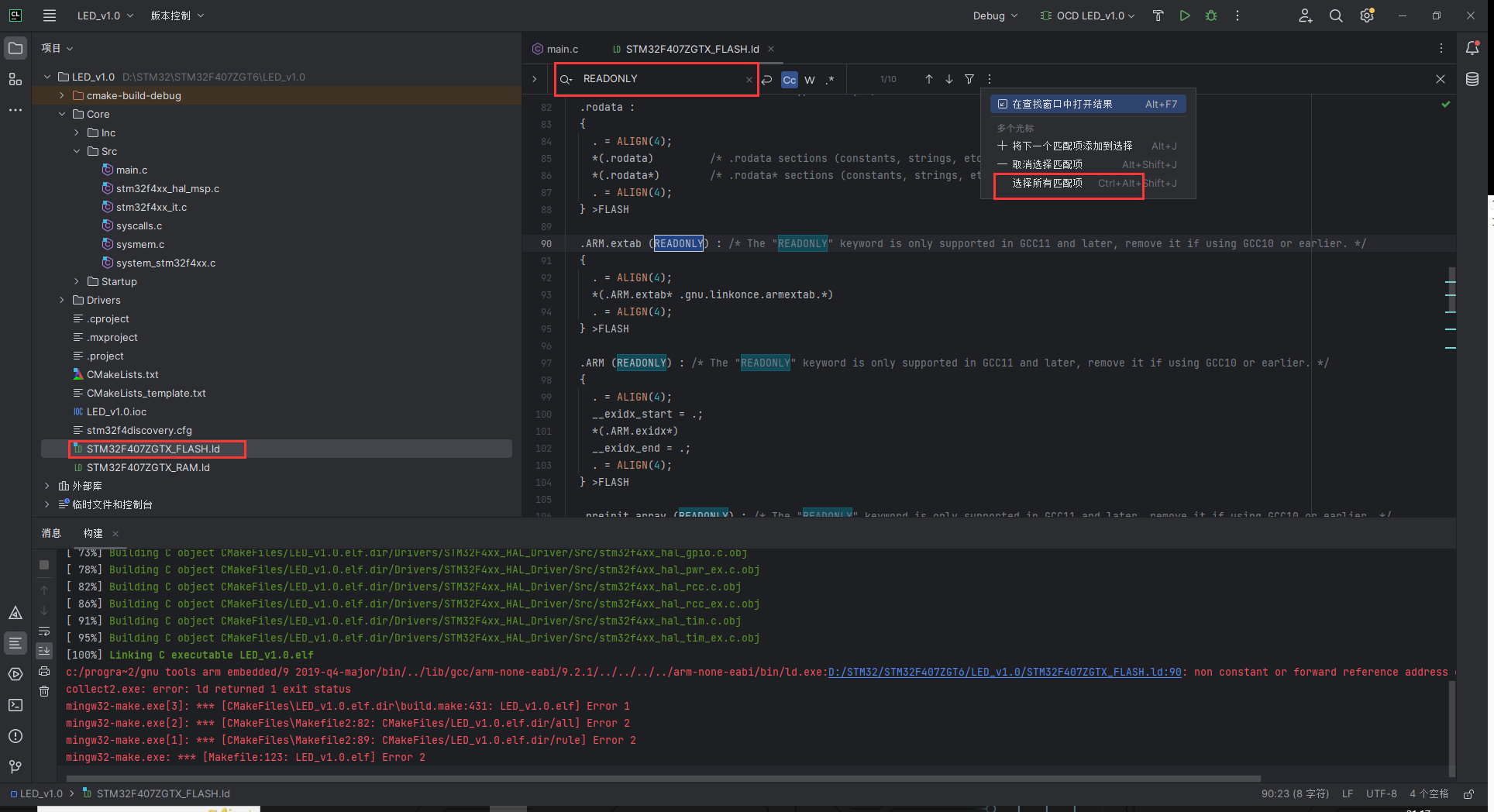Open project view options dropdown
Screen dimensions: 1494x812
(x=57, y=48)
